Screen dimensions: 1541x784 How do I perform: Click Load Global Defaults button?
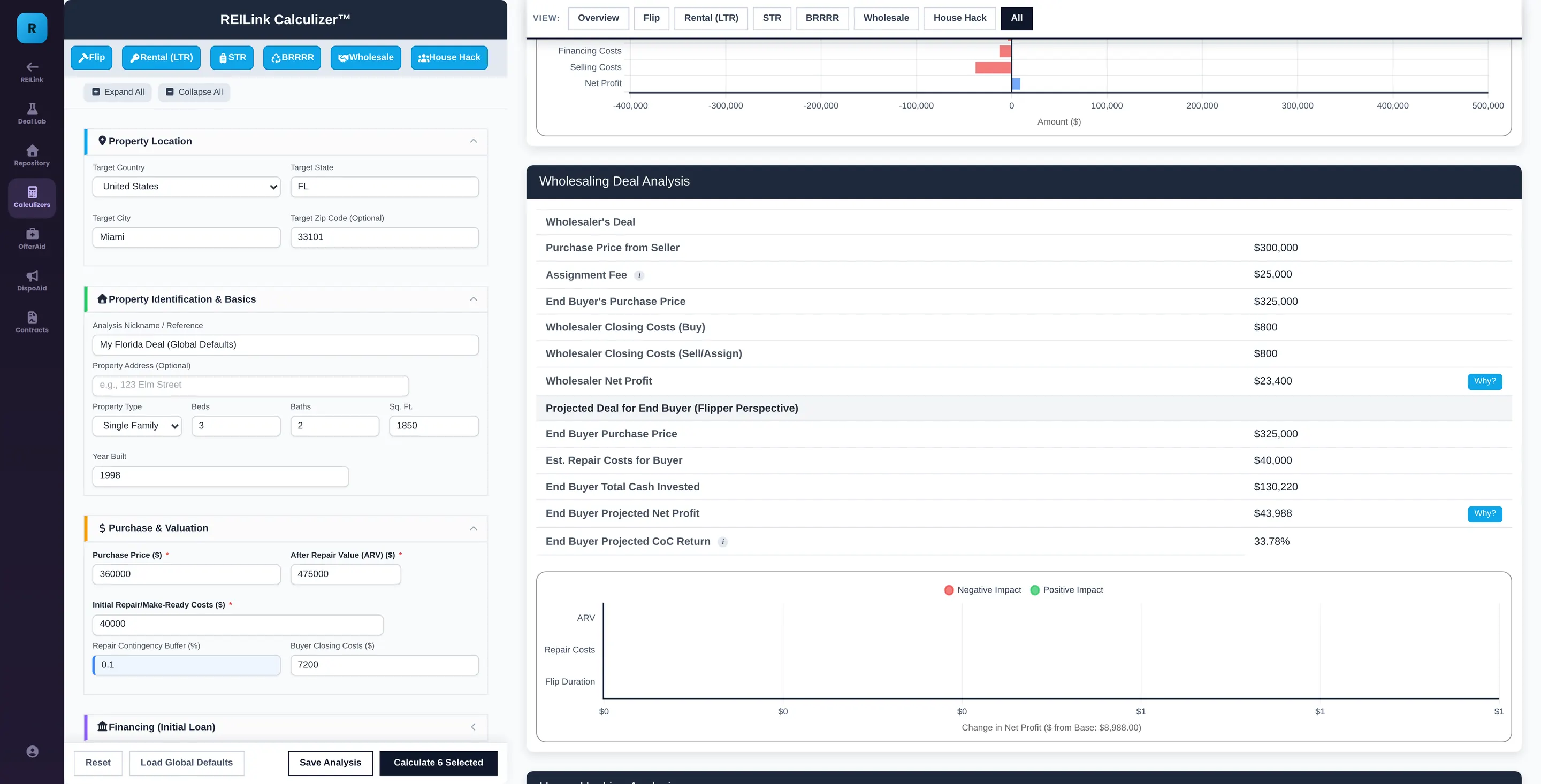[187, 763]
